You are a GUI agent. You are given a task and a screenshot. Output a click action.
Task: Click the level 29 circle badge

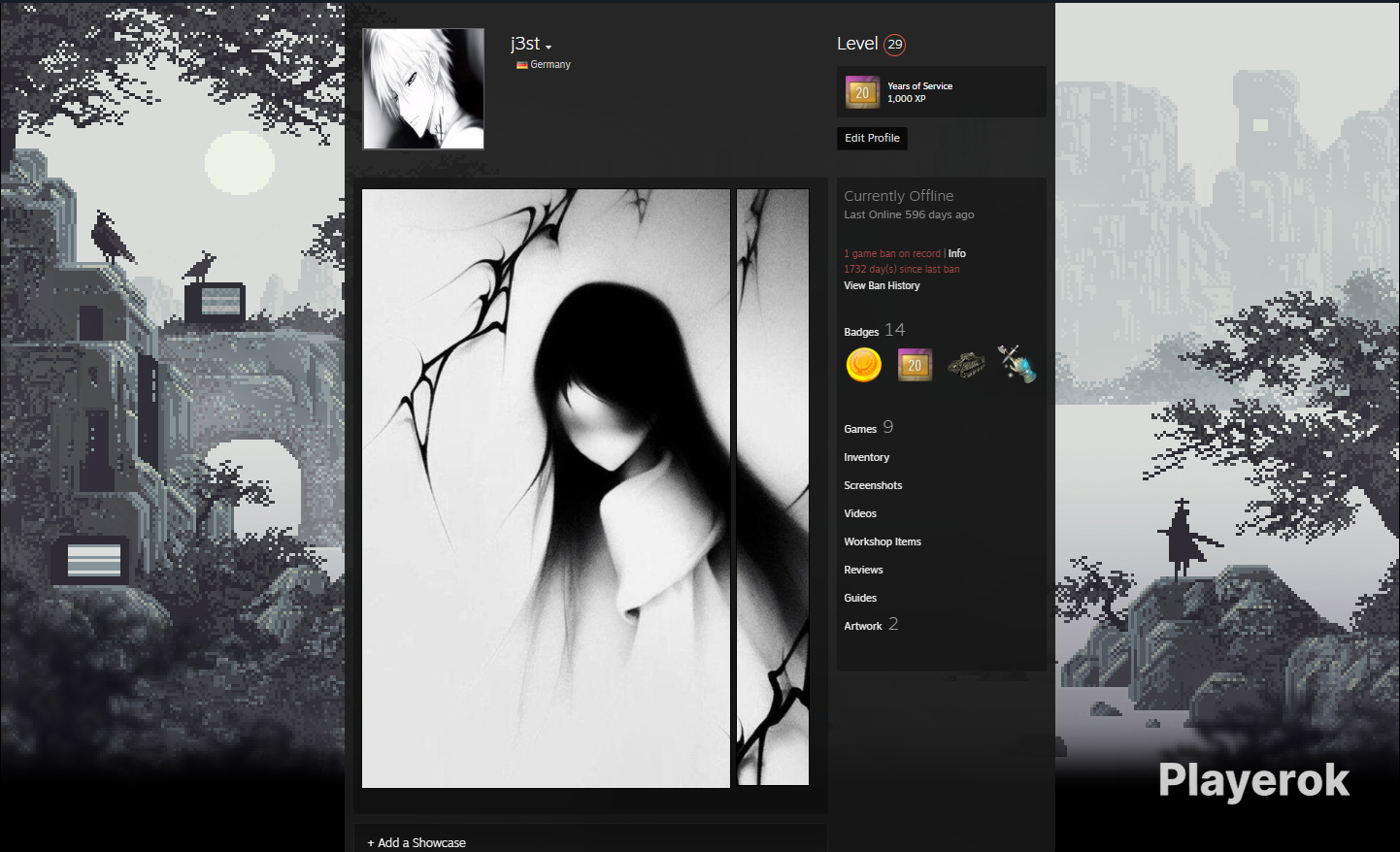click(x=895, y=45)
